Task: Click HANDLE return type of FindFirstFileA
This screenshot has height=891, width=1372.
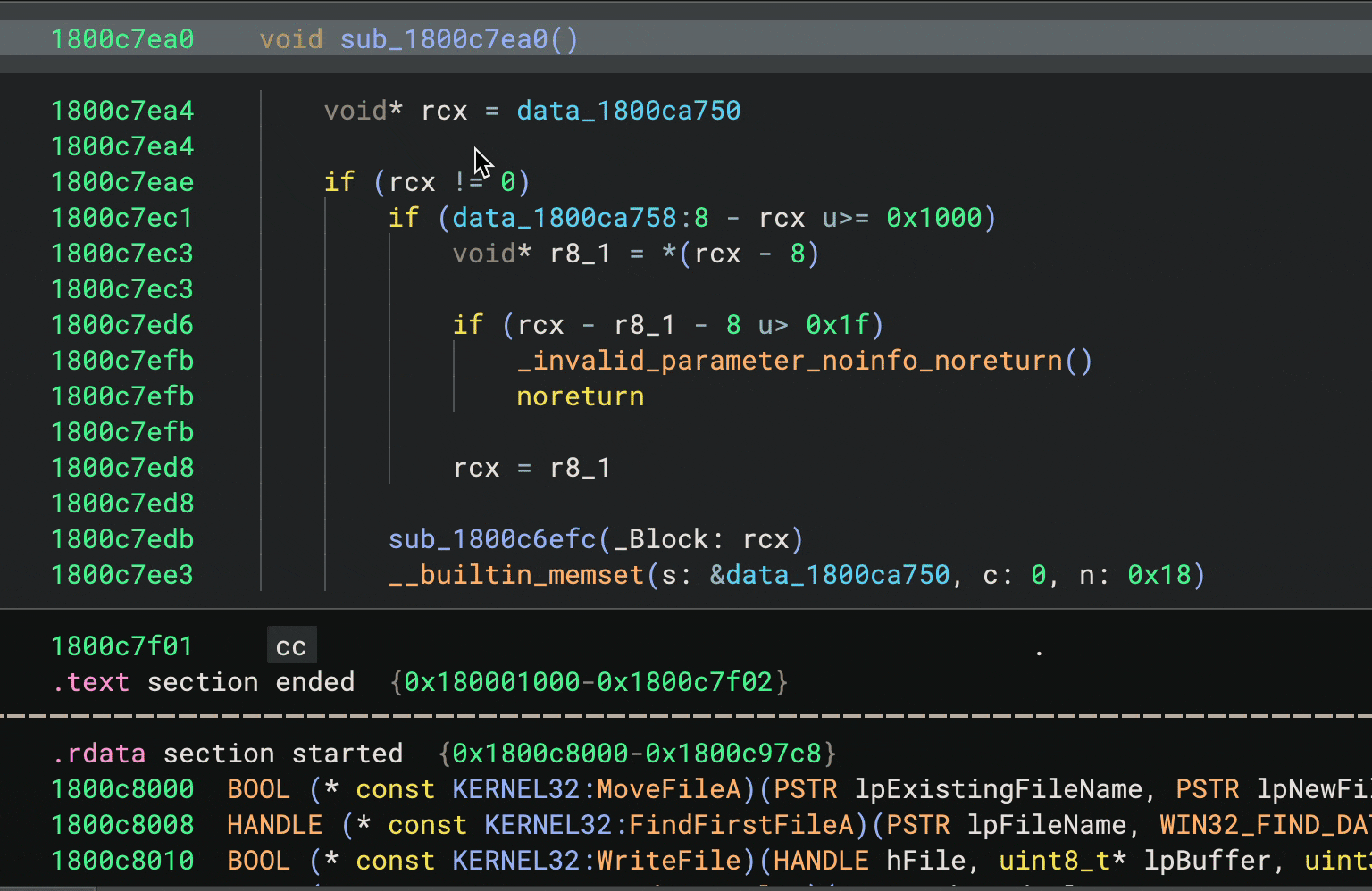Action: [x=274, y=825]
